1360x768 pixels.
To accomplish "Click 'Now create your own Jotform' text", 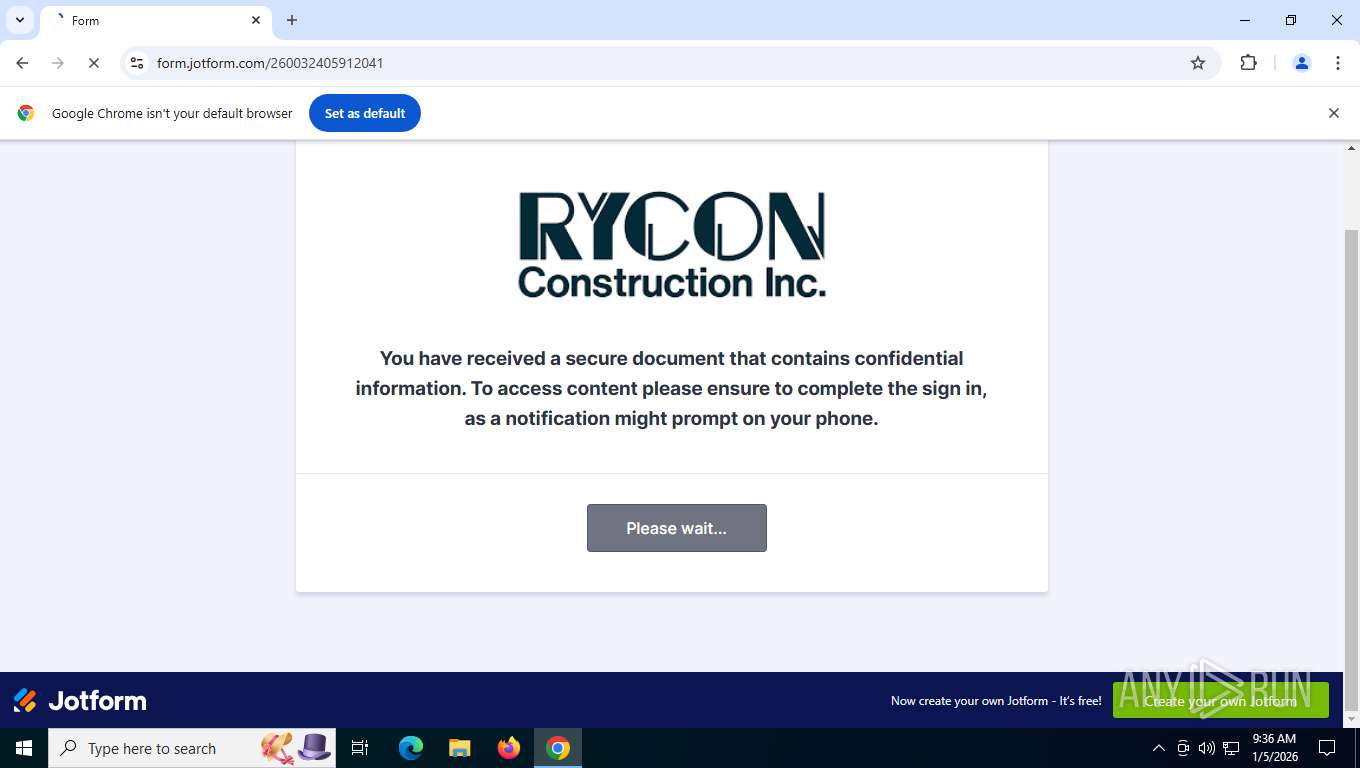I will point(996,701).
